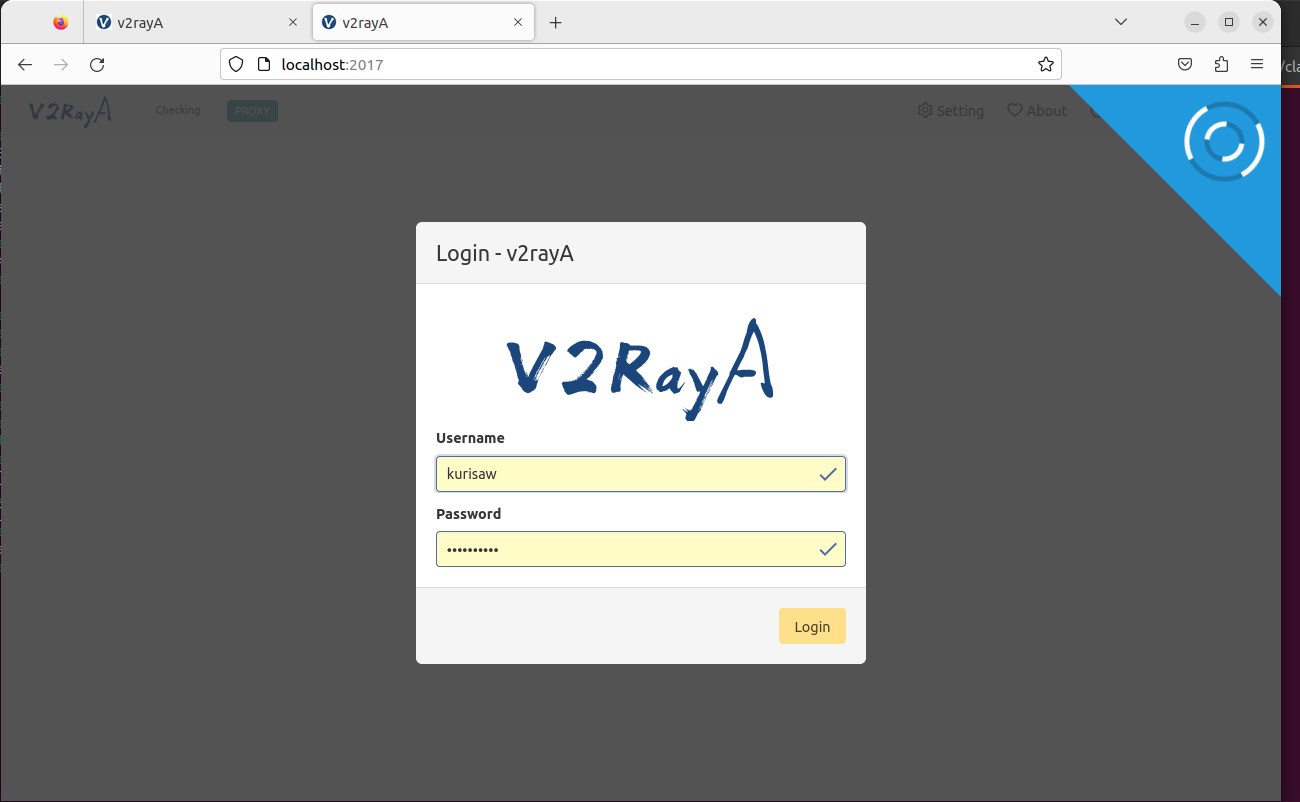Focus the Username input field
1300x802 pixels.
[641, 474]
